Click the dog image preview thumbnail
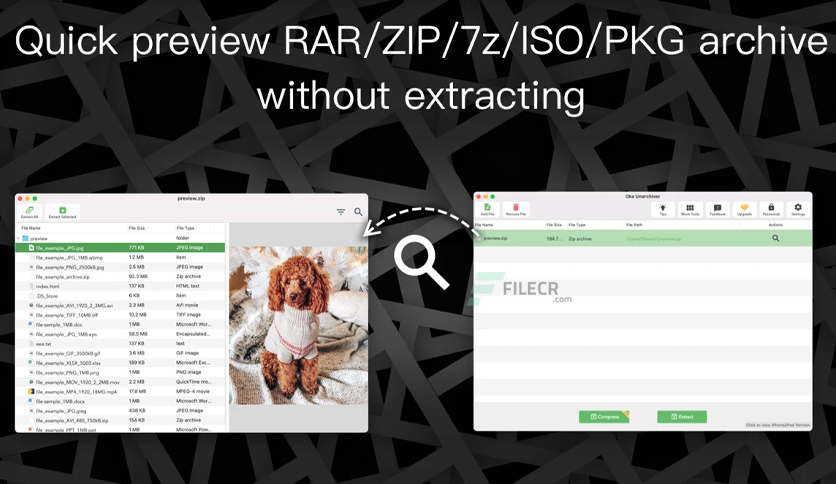This screenshot has height=484, width=836. pyautogui.click(x=299, y=325)
